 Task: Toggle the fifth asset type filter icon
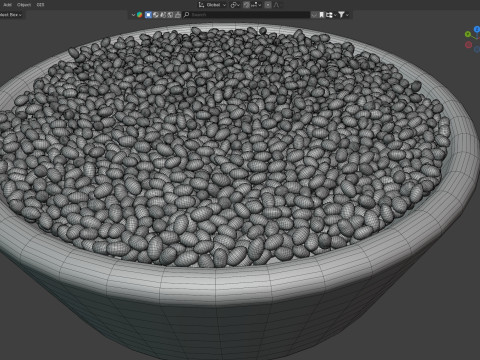(178, 15)
